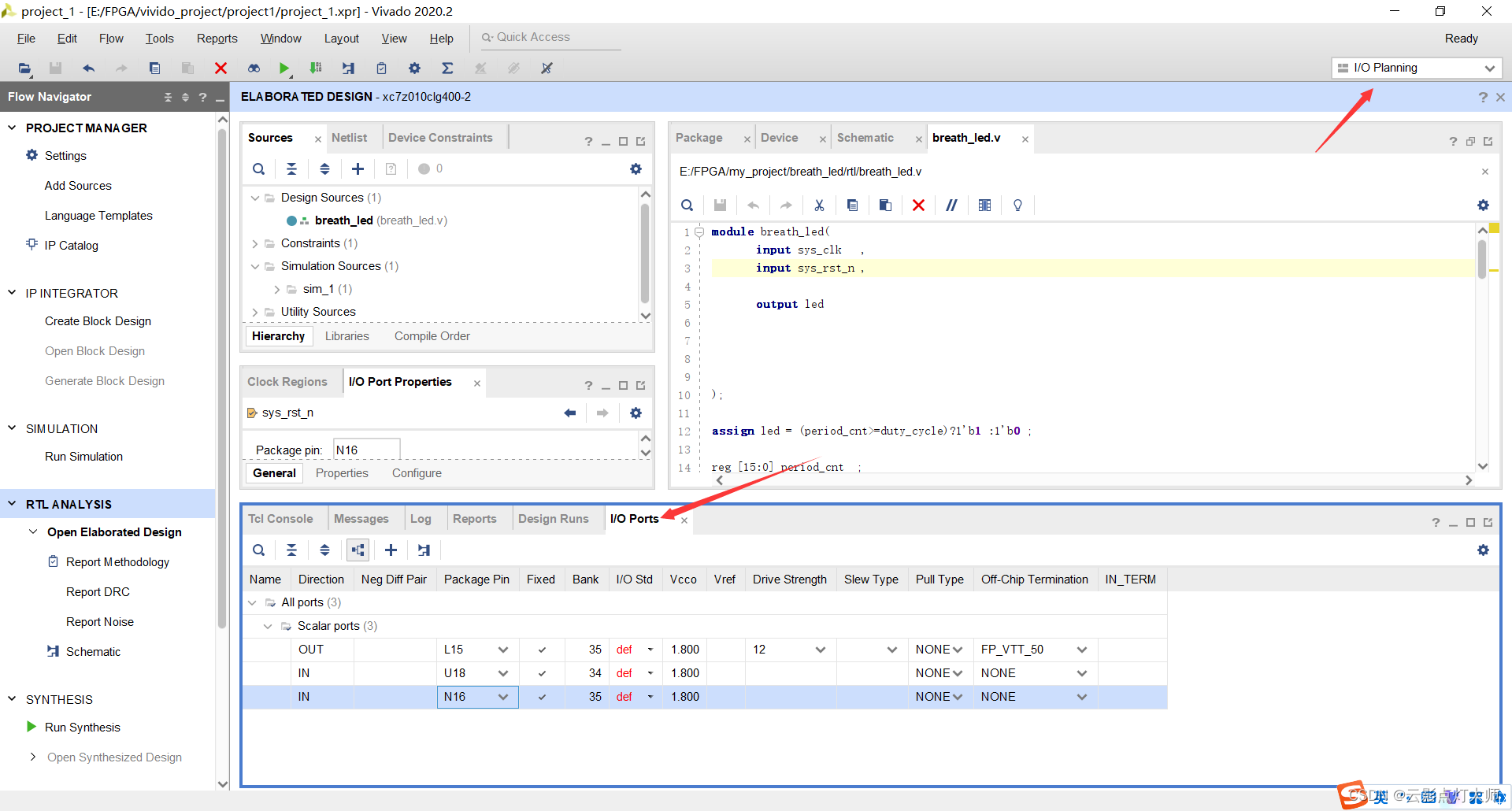
Task: Click the delete red X in editor toolbar
Action: click(918, 205)
